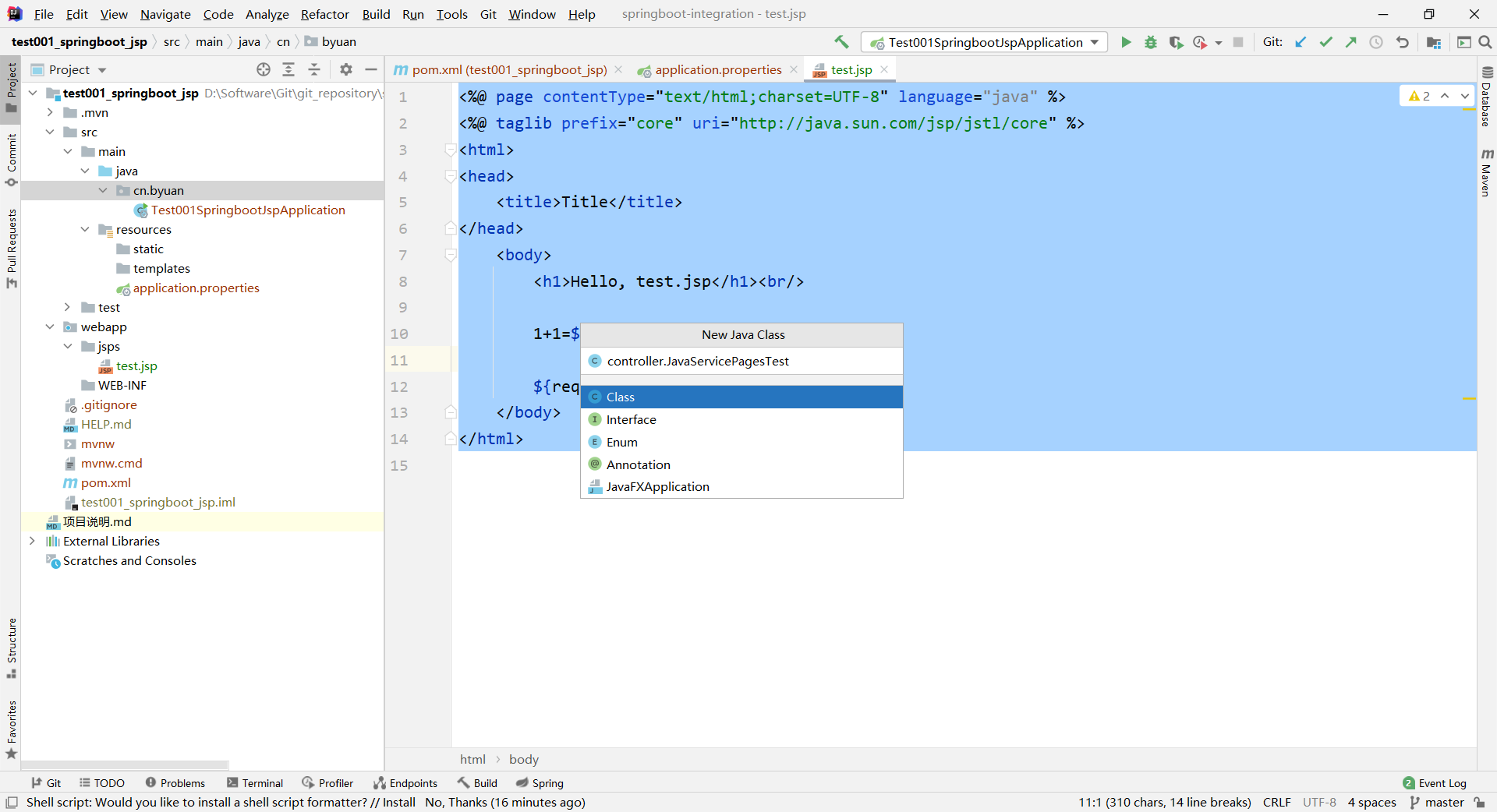Select Annotation in New Java Class popup

(741, 464)
